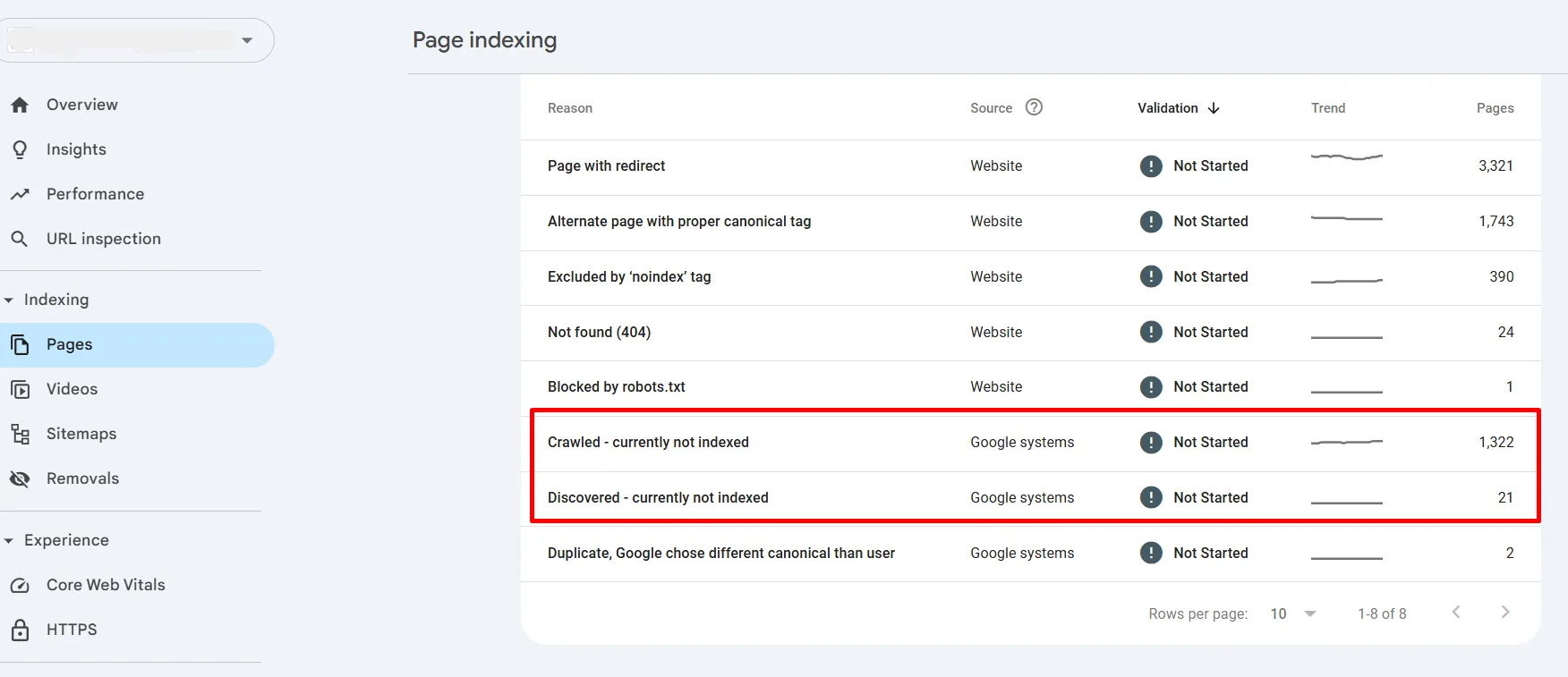Click the status icon for Duplicate row
This screenshot has width=1568, height=677.
click(1151, 554)
